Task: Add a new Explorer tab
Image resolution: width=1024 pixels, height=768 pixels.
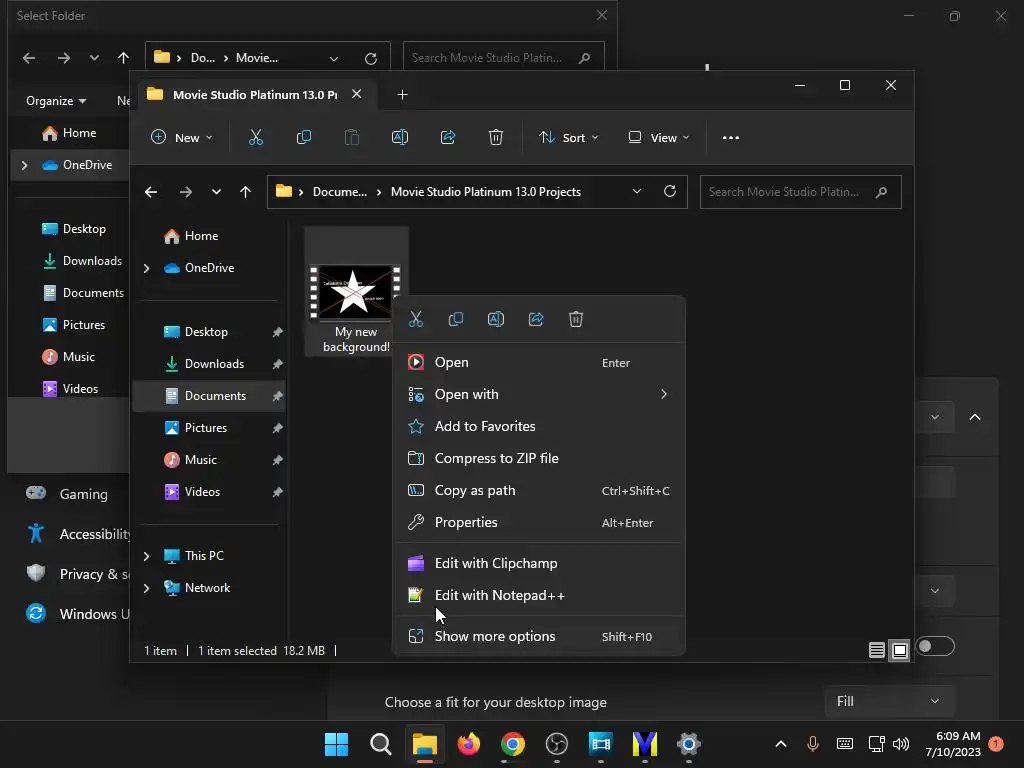Action: click(x=402, y=95)
